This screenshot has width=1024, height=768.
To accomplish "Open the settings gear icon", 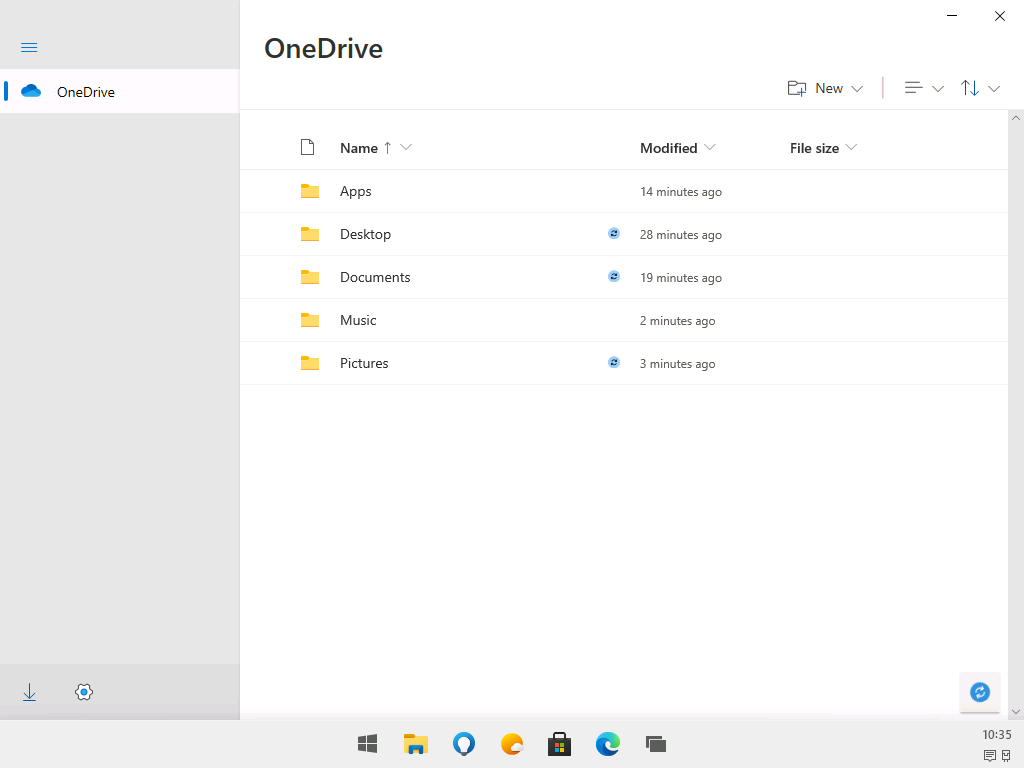I will 84,692.
